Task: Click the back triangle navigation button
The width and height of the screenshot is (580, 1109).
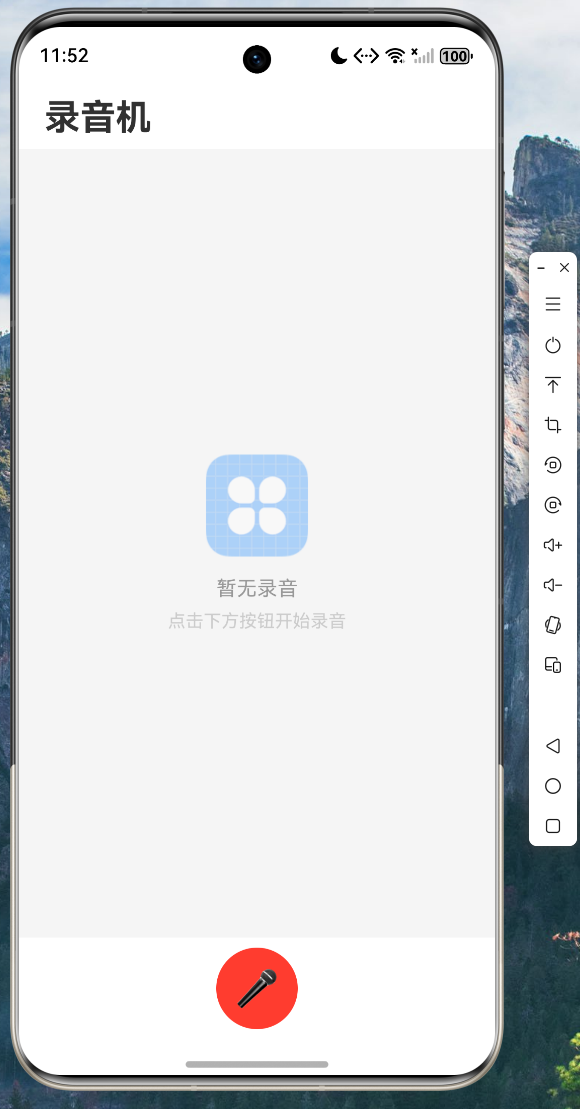Action: tap(553, 745)
